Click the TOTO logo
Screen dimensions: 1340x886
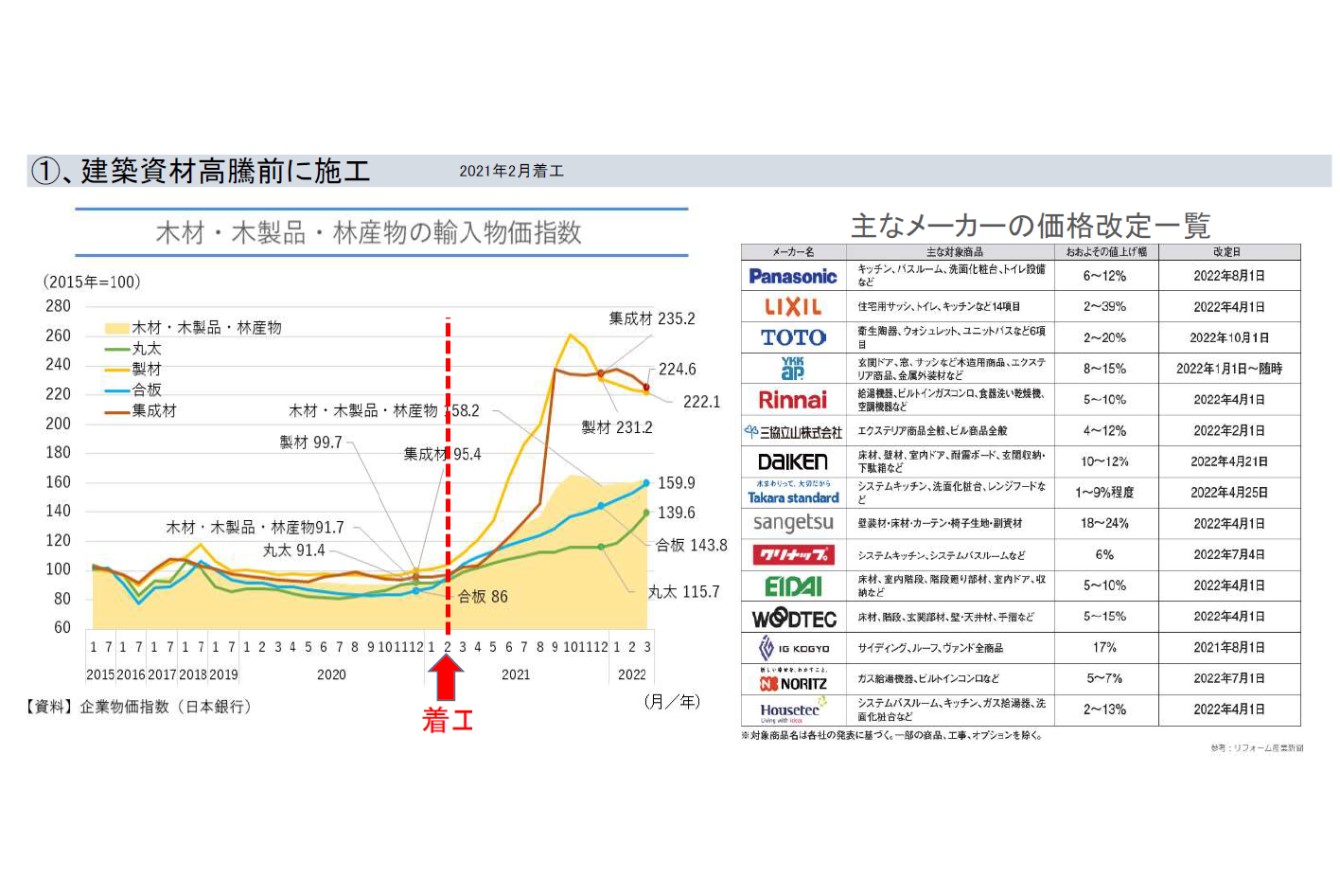coord(793,337)
